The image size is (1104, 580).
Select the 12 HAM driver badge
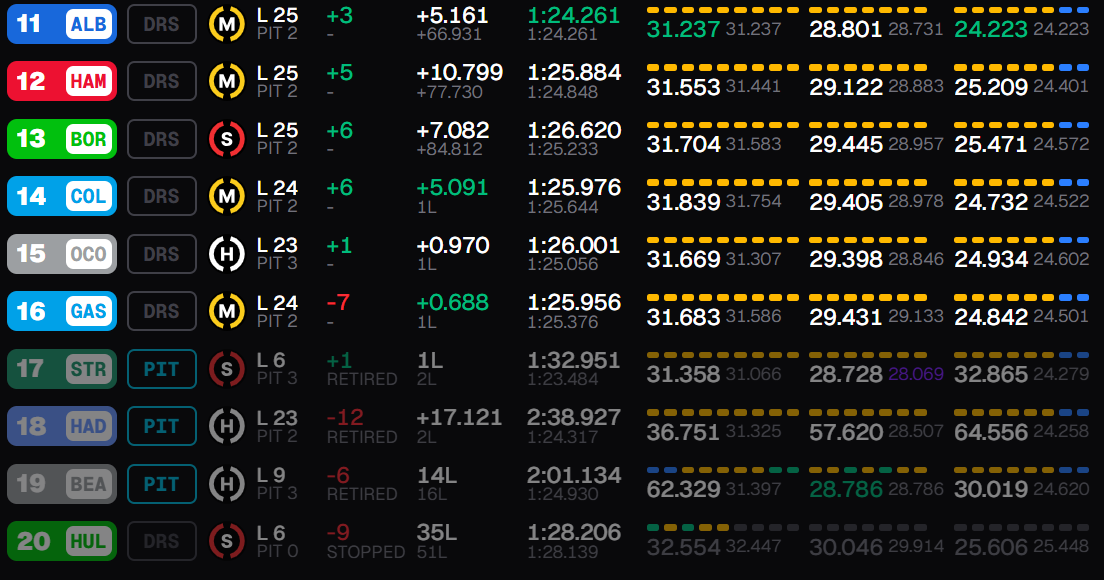point(62,81)
